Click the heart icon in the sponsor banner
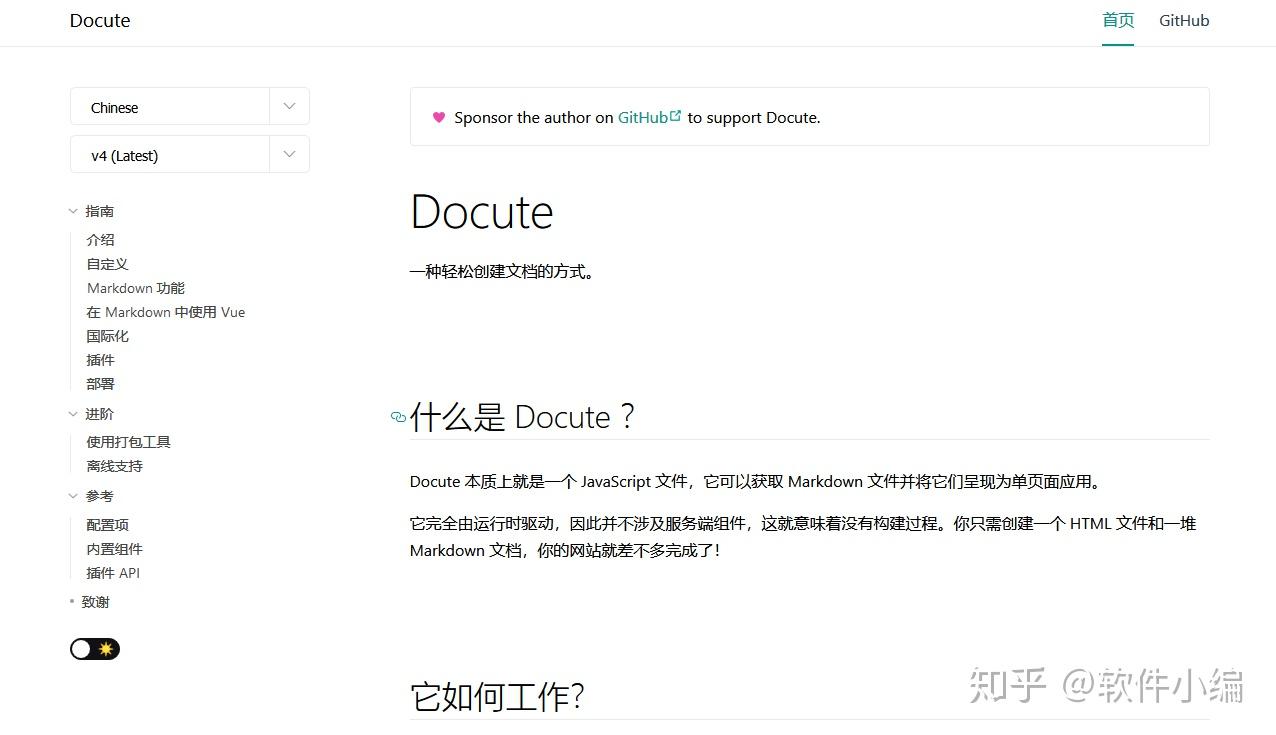The height and width of the screenshot is (735, 1276). (439, 117)
